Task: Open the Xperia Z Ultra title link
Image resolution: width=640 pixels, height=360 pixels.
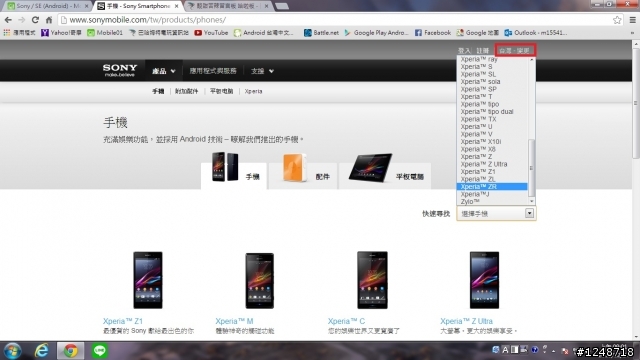Action: [466, 321]
